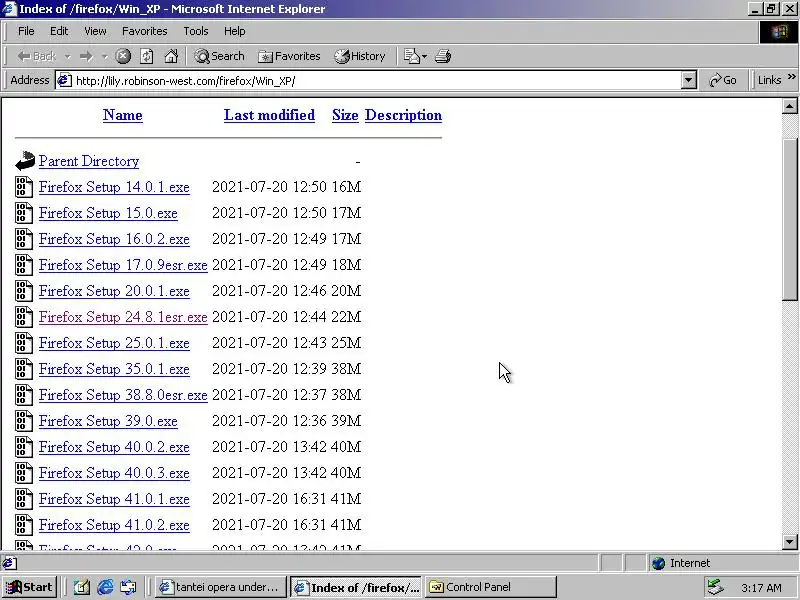Screen dimensions: 800x600
Task: Stop page loading with Stop icon
Action: 123,56
